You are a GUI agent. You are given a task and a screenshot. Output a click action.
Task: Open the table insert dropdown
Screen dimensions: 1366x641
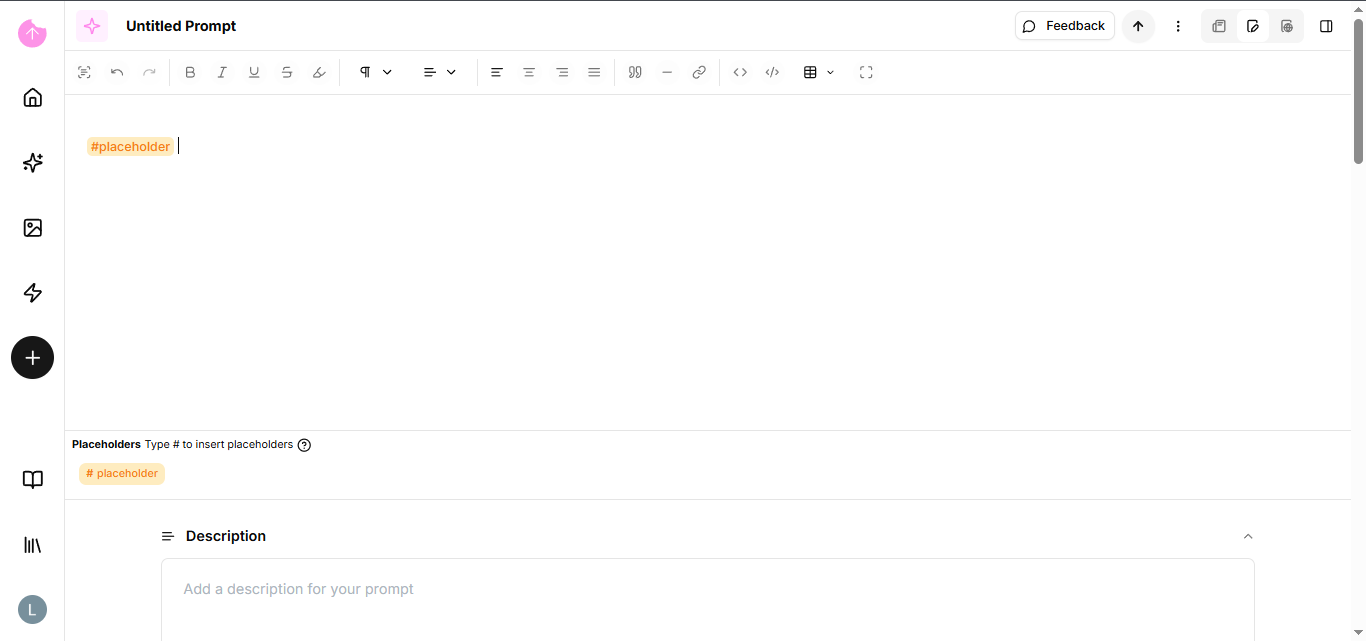click(818, 72)
